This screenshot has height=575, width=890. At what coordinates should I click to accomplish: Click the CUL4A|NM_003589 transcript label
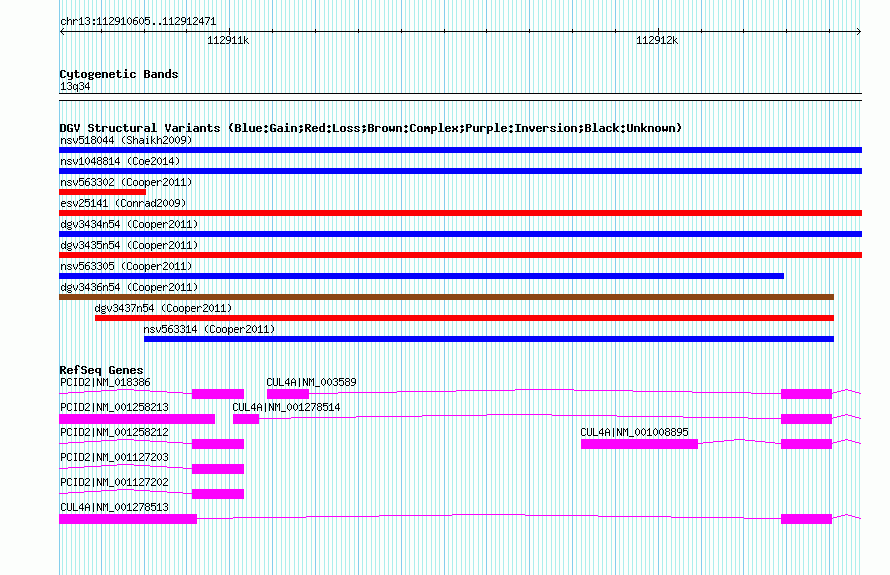[x=312, y=382]
